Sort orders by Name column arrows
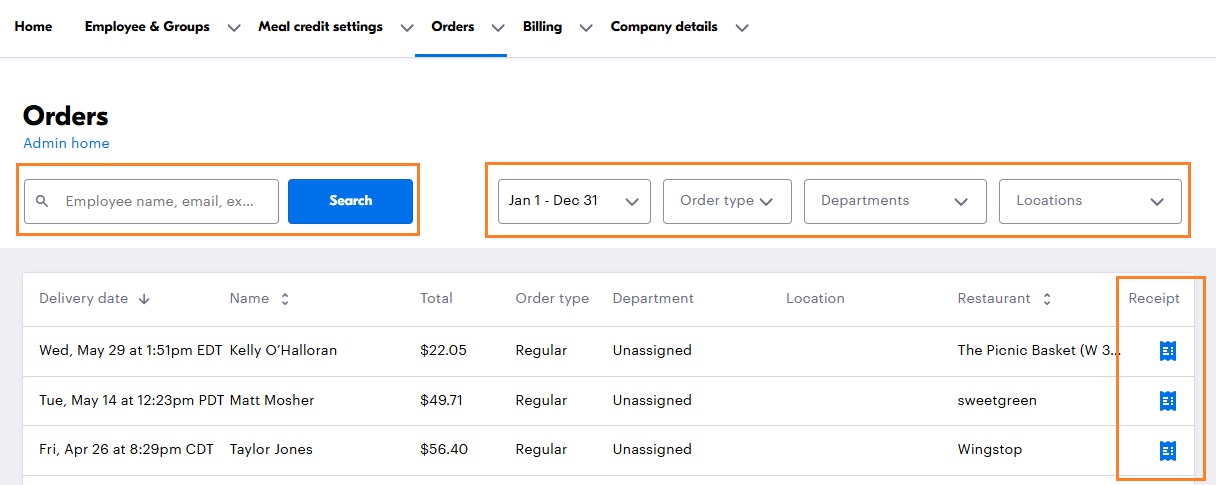The width and height of the screenshot is (1216, 485). point(285,299)
